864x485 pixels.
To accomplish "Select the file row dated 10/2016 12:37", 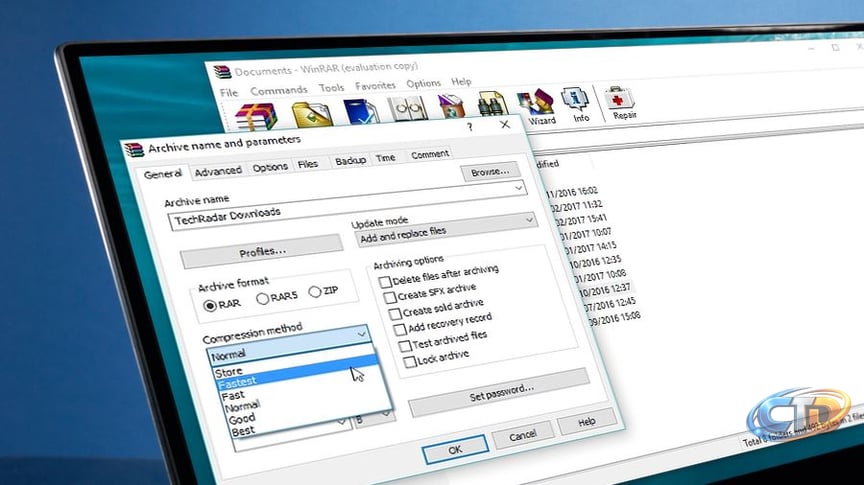I will [x=603, y=289].
